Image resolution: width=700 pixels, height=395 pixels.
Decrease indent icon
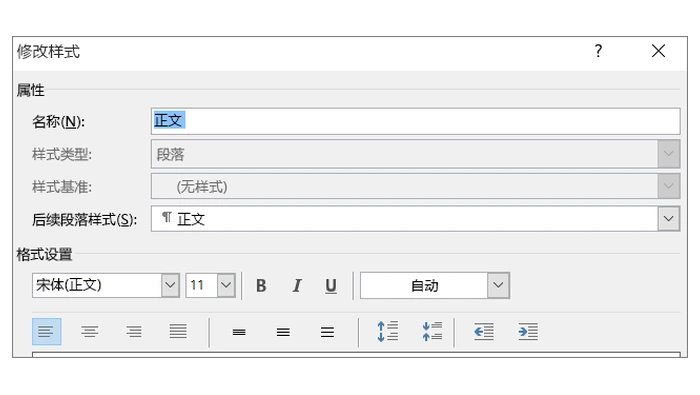click(484, 332)
